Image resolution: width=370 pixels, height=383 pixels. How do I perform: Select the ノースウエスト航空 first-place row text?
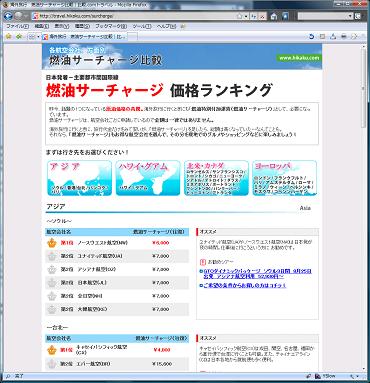103,243
